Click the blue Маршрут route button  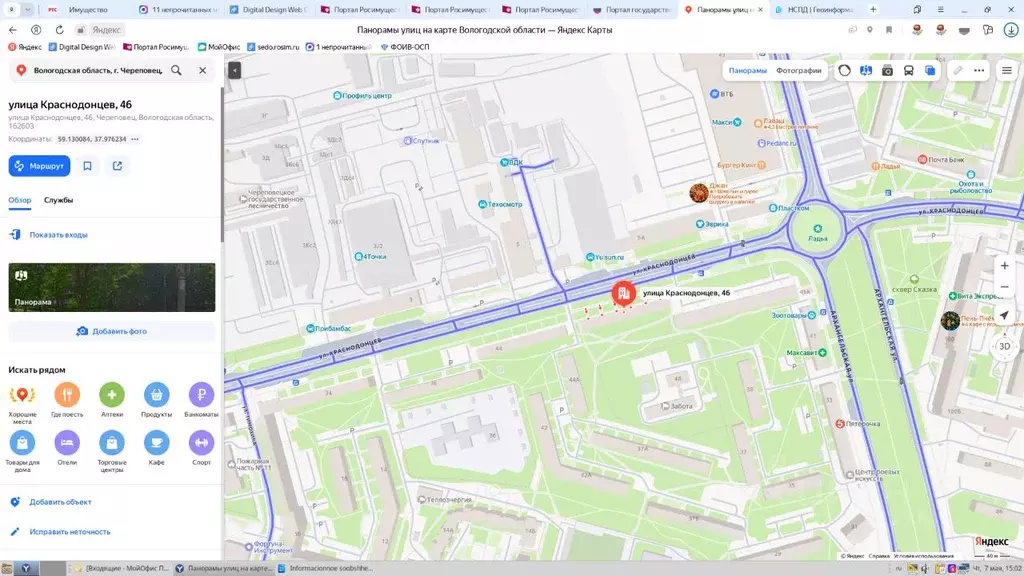39,166
